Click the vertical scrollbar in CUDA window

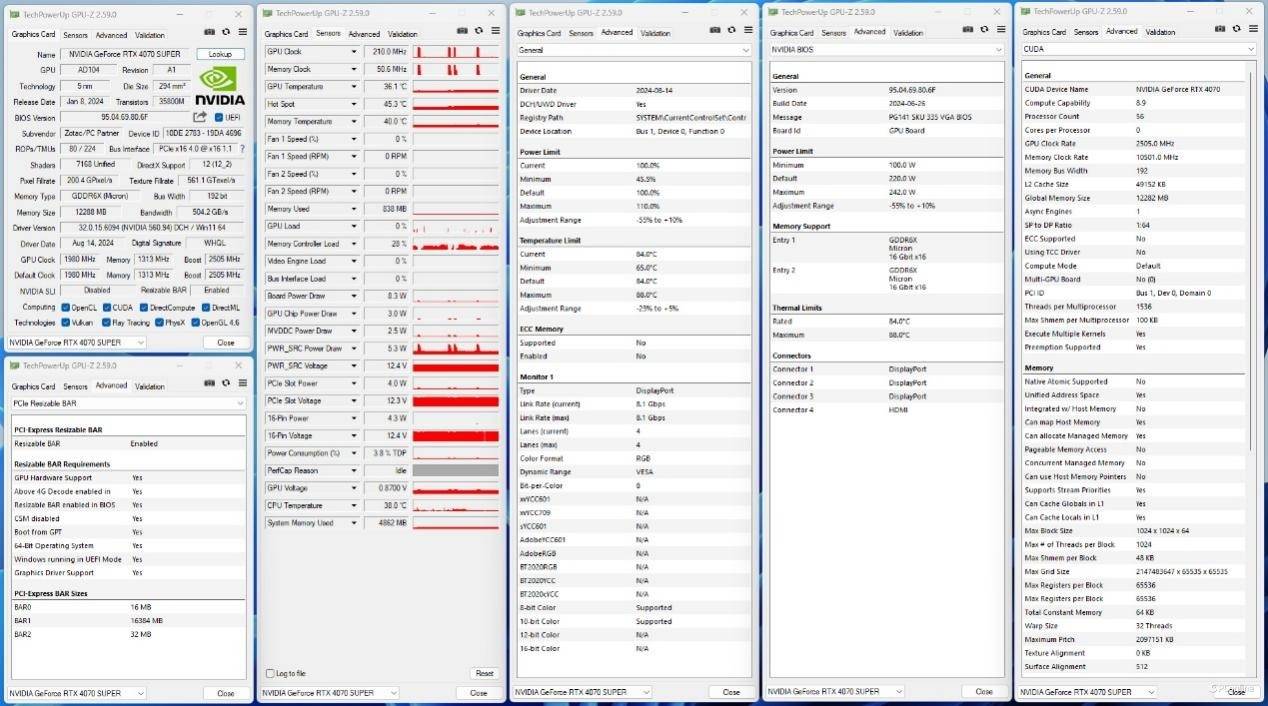pos(1251,370)
